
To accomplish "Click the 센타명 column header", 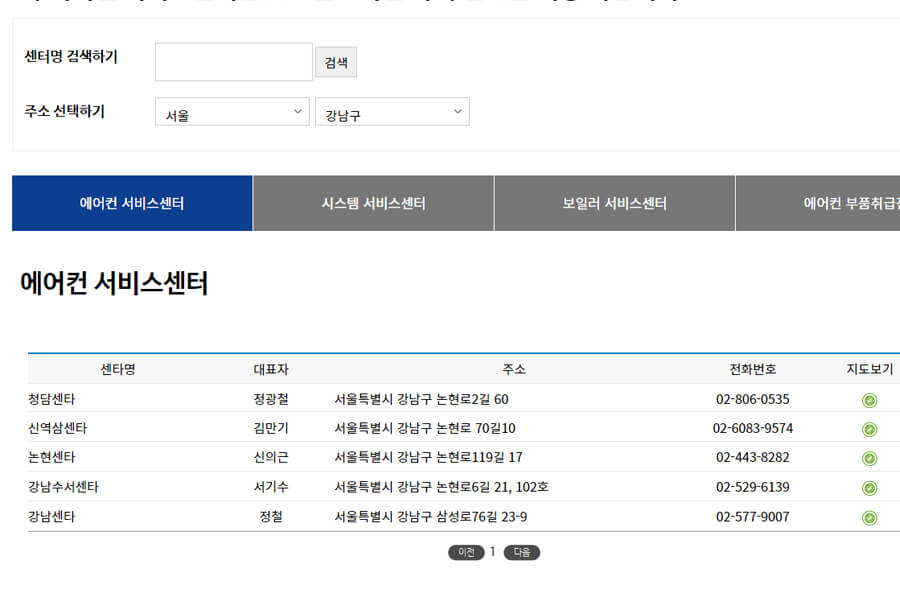I will pos(118,369).
